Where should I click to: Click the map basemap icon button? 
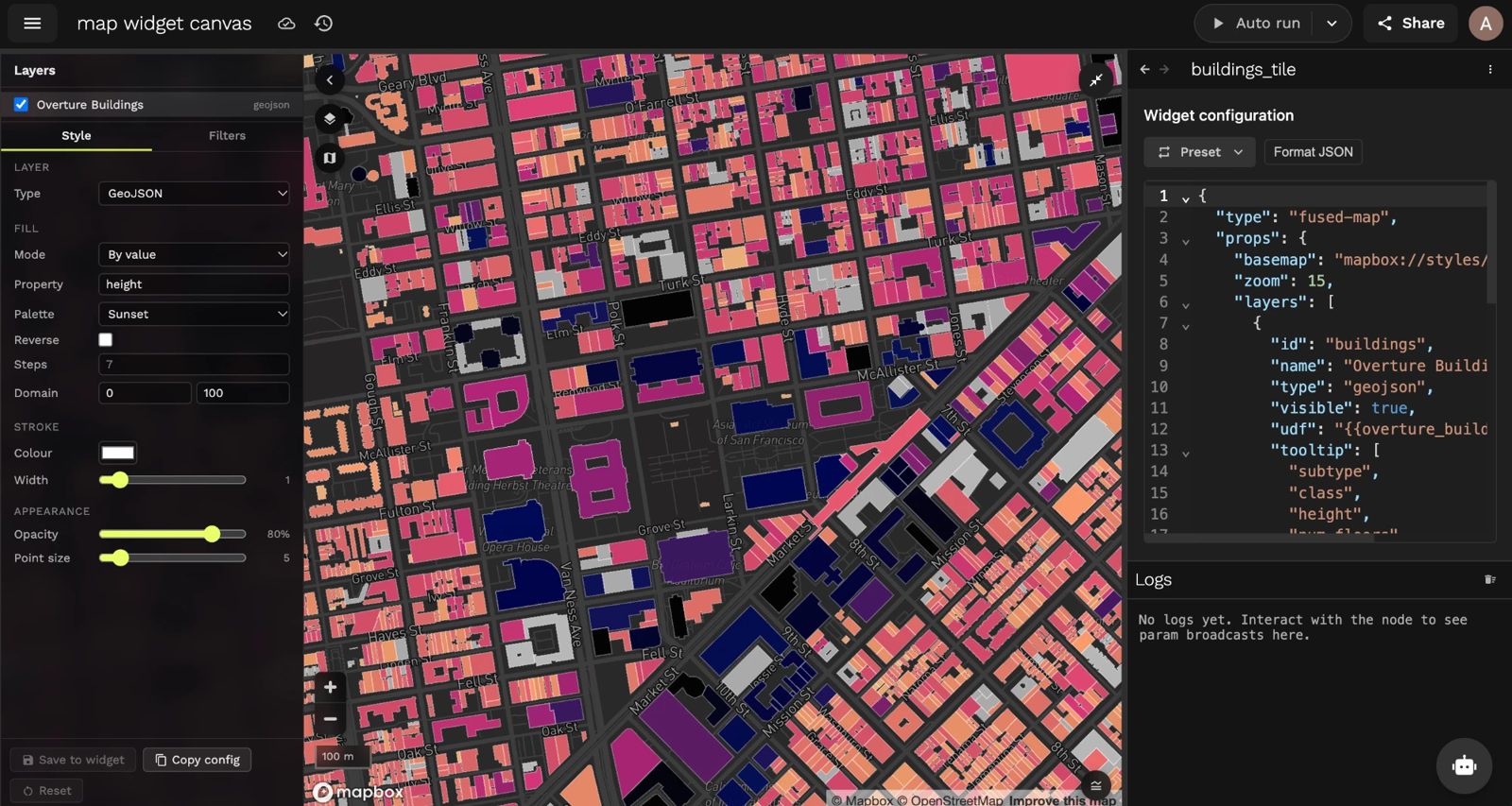(x=330, y=158)
